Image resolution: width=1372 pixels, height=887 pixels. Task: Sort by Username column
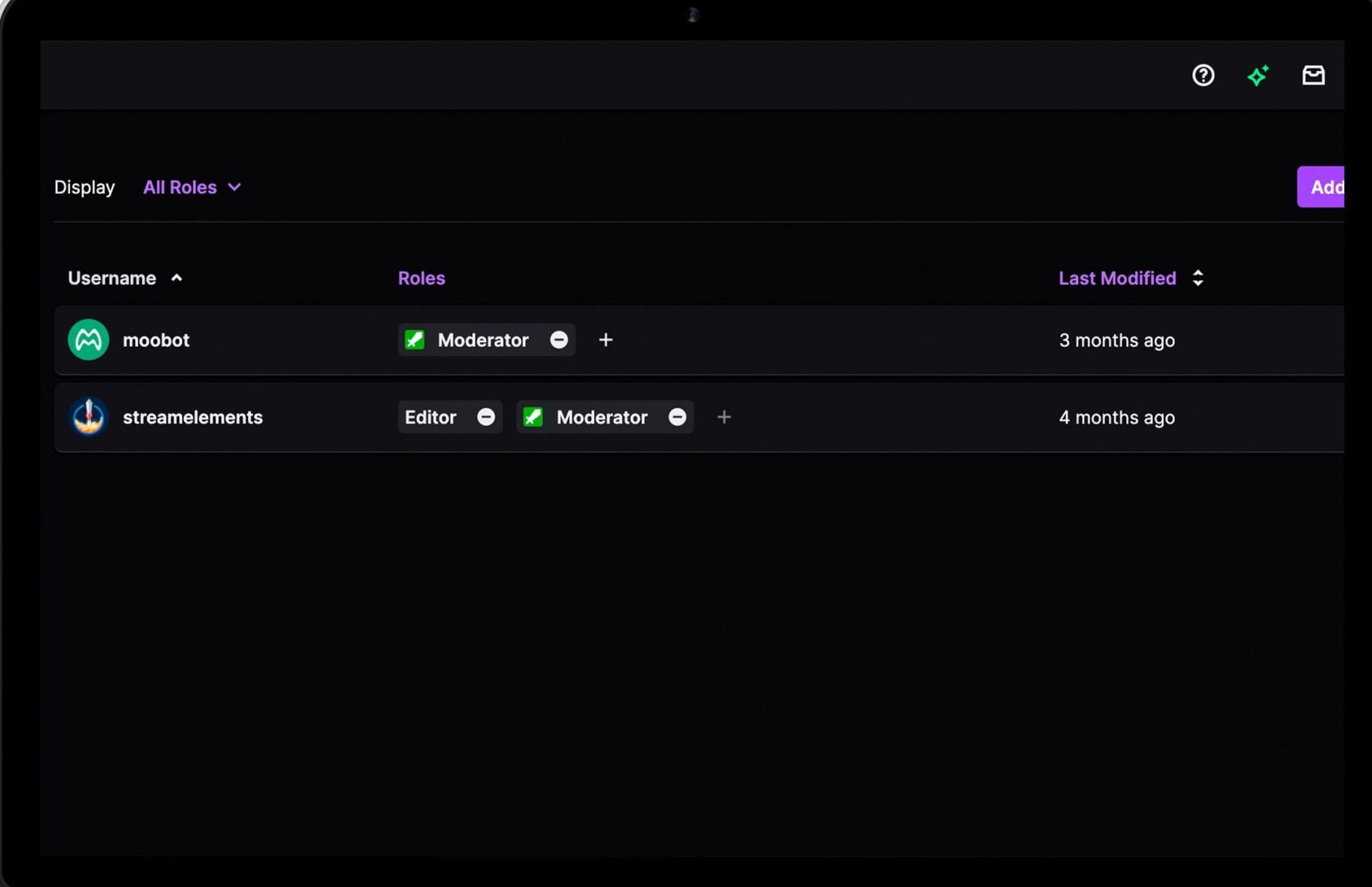125,278
